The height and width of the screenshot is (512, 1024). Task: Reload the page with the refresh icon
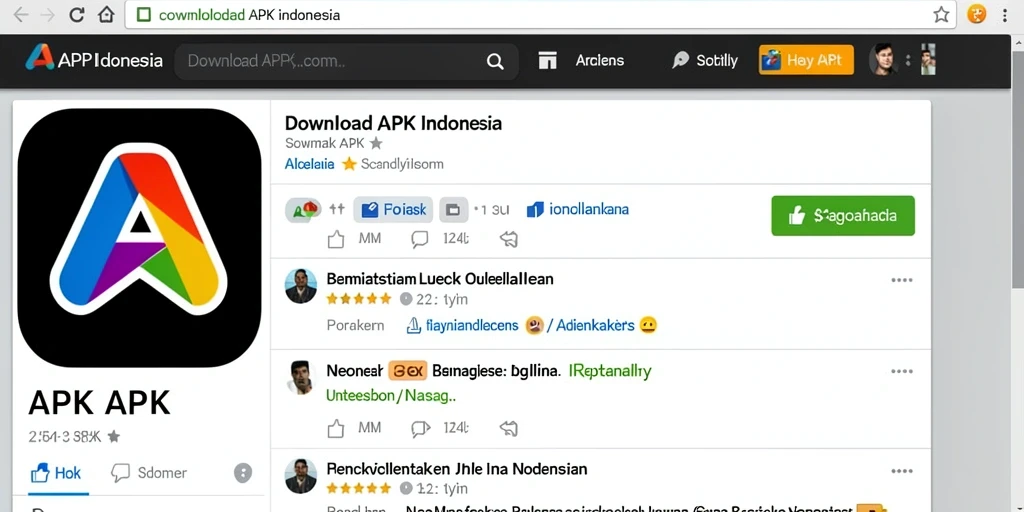pos(76,15)
